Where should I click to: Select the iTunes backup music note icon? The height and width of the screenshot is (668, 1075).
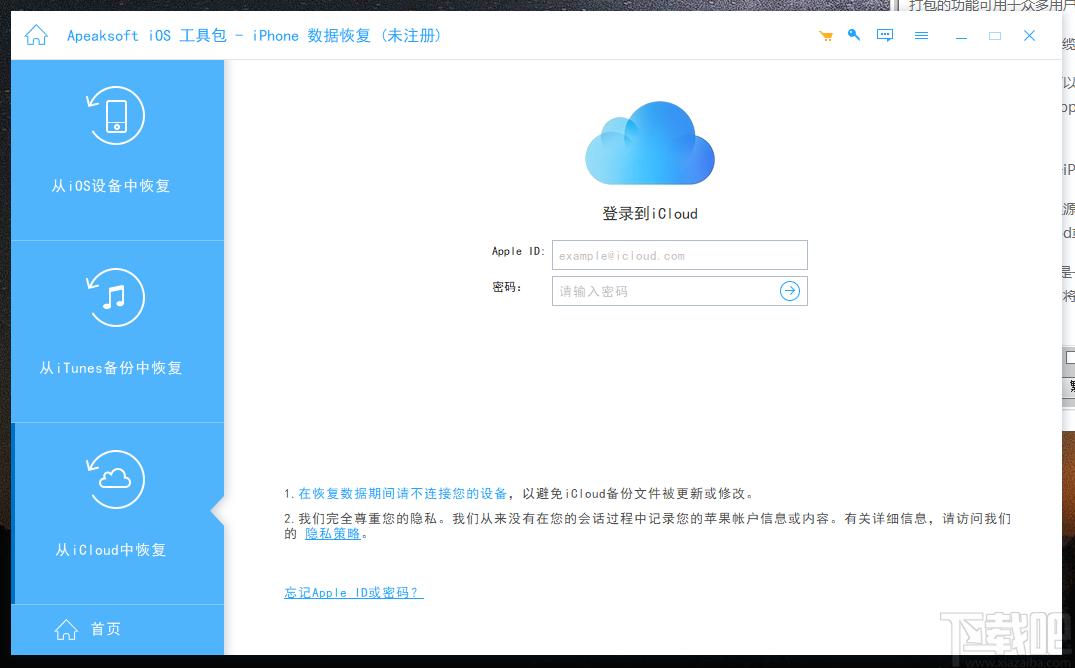116,297
